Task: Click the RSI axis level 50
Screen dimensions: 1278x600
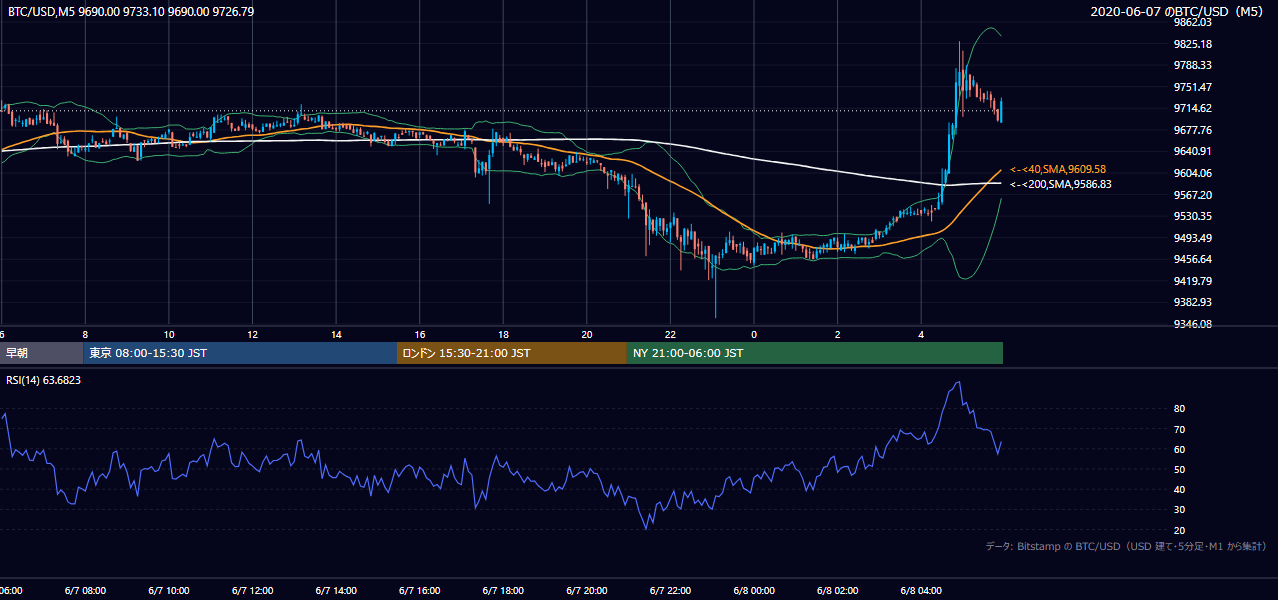Action: pyautogui.click(x=1179, y=469)
